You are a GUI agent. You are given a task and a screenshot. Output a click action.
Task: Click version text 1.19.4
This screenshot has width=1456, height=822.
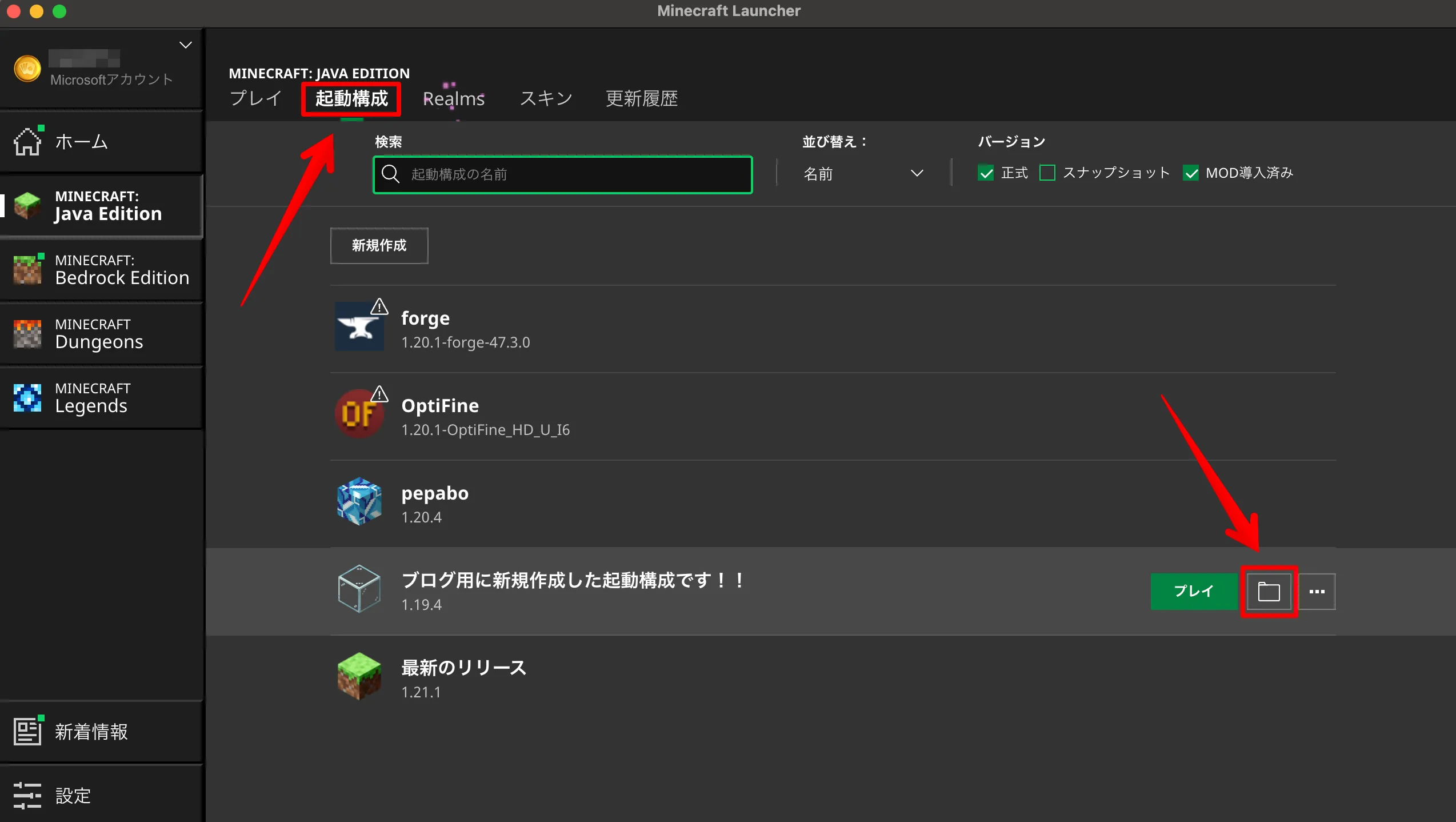pos(421,605)
